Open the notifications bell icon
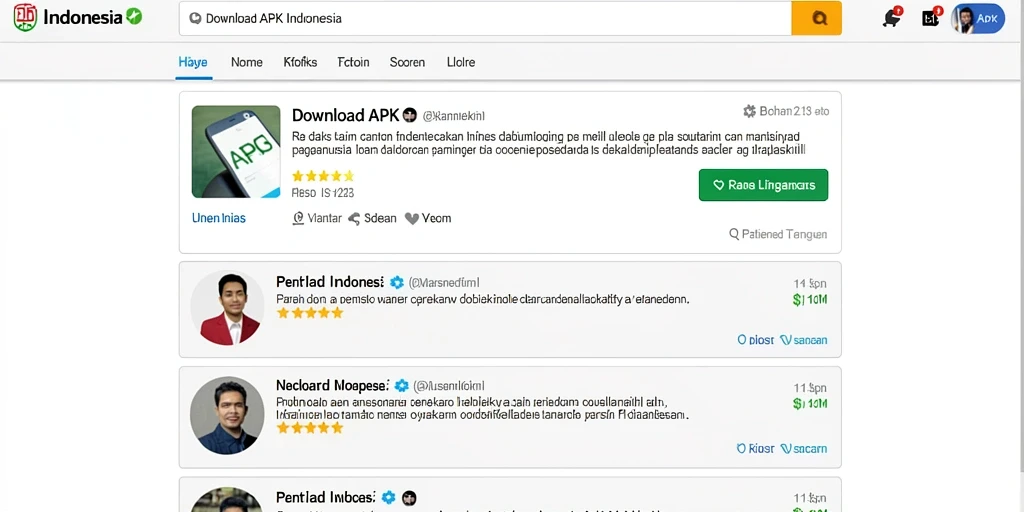The height and width of the screenshot is (512, 1024). (x=892, y=18)
